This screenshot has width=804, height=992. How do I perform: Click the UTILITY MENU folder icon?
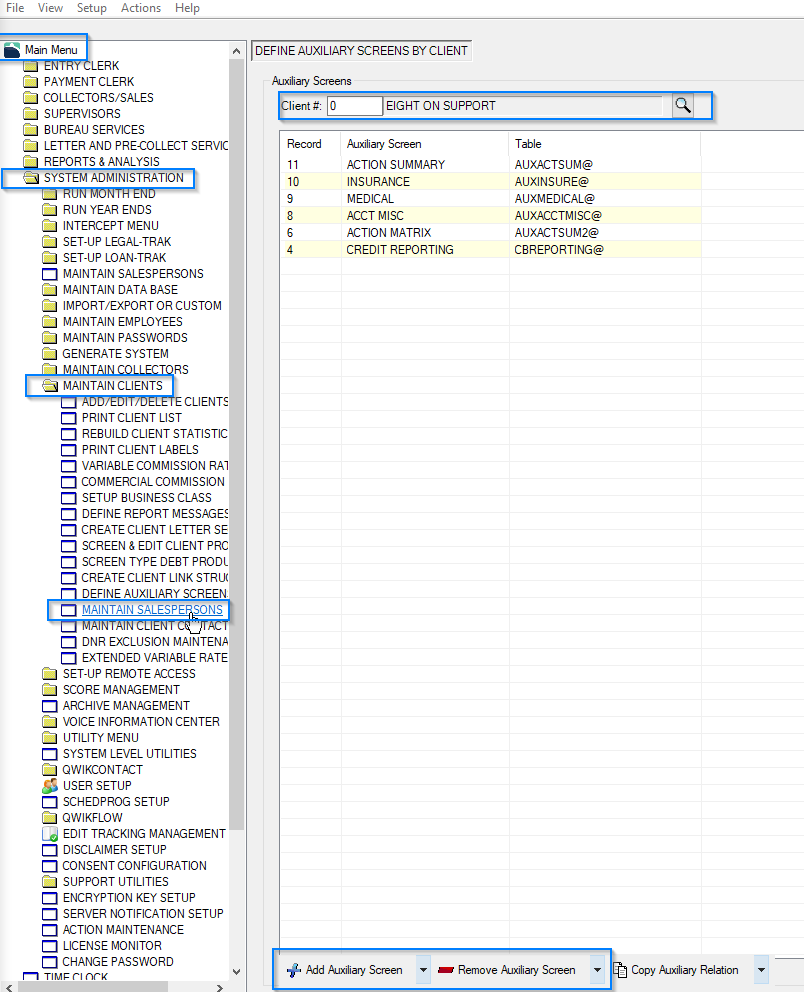(49, 738)
